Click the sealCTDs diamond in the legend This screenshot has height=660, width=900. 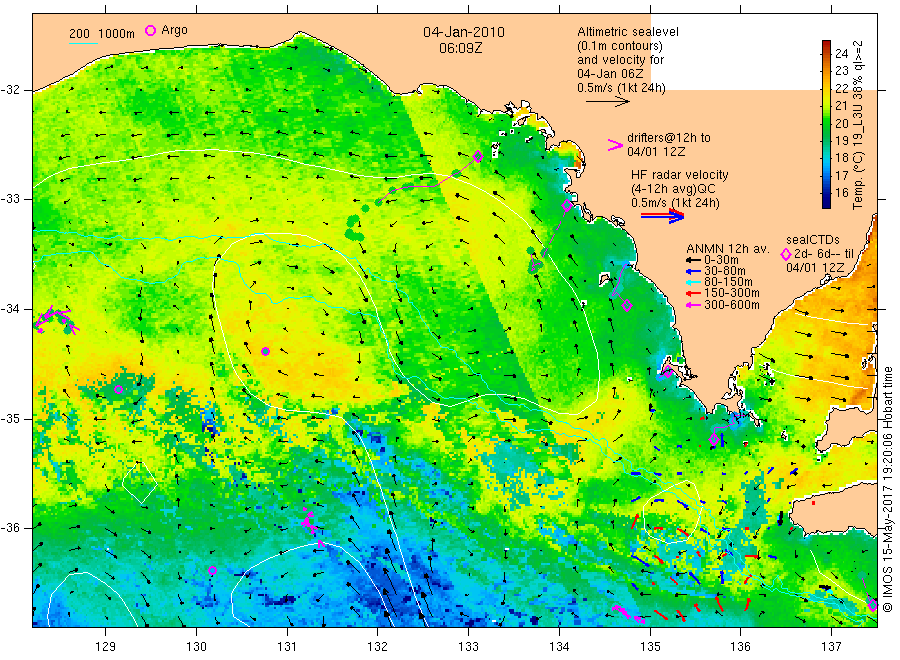[x=786, y=254]
